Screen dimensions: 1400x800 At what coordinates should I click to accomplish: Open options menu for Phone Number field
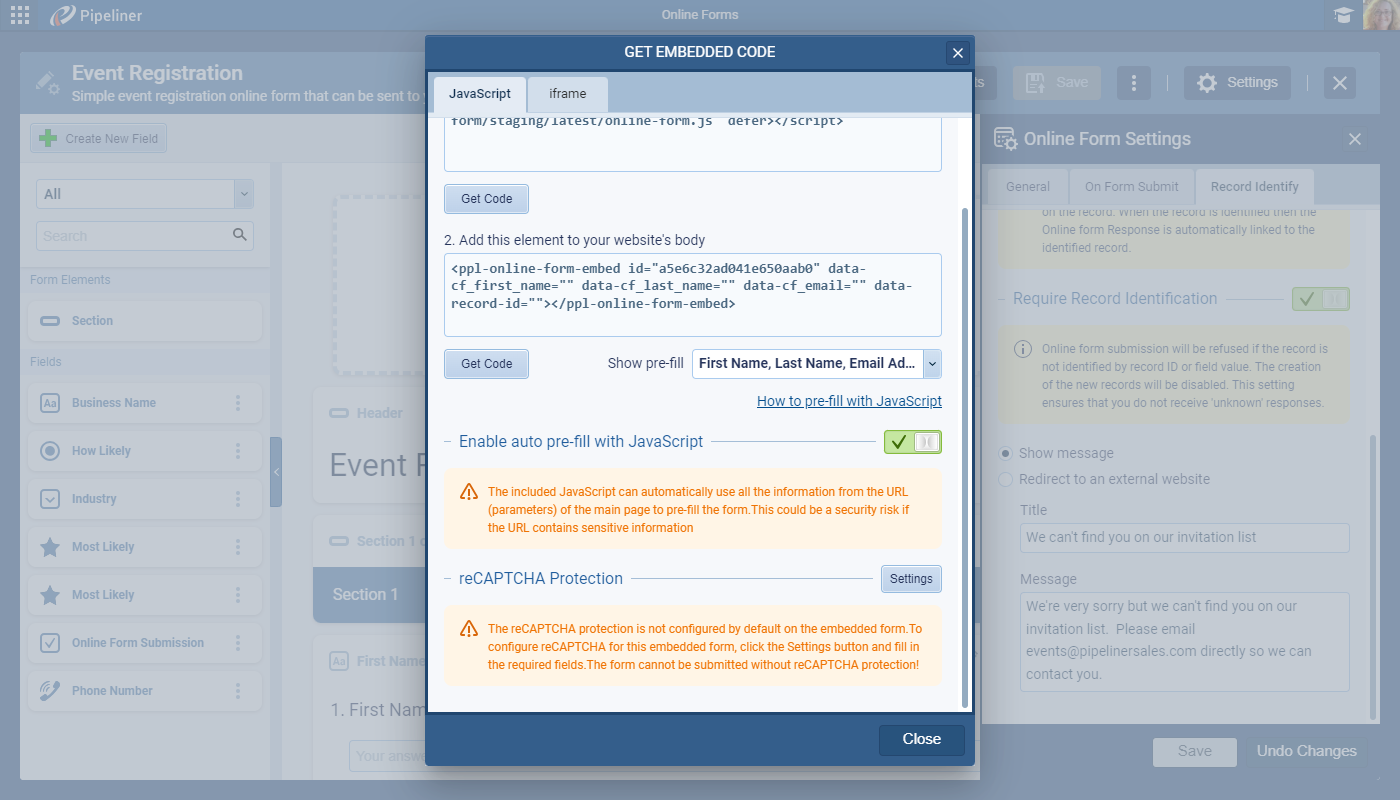click(238, 691)
